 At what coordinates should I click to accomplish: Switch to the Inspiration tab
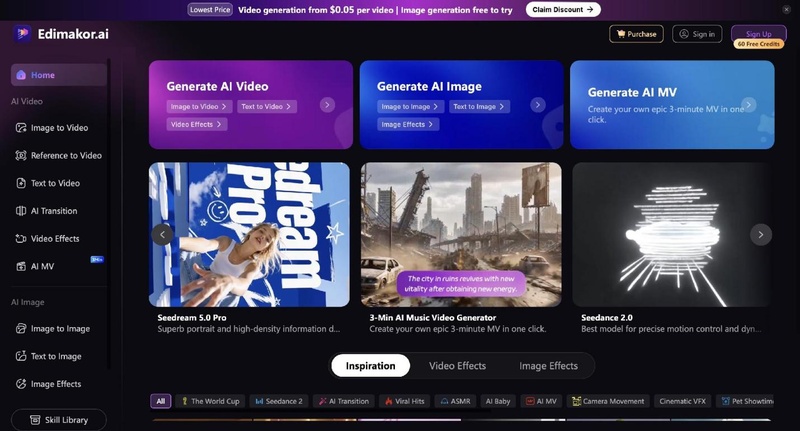370,366
